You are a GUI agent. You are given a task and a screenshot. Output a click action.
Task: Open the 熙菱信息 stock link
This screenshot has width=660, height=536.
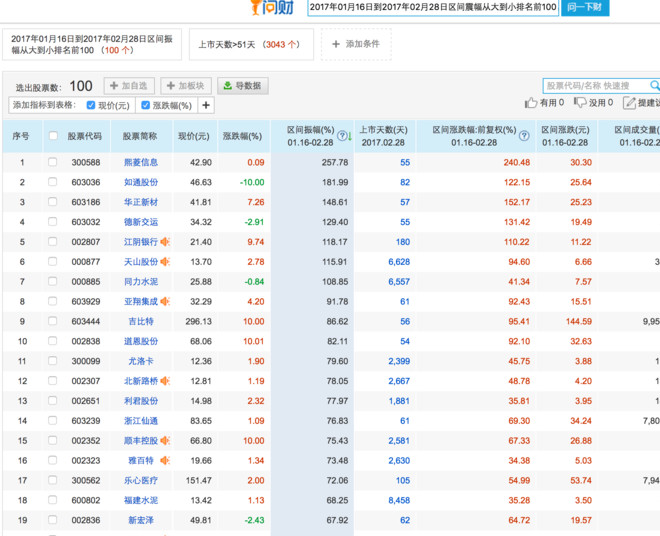click(141, 162)
